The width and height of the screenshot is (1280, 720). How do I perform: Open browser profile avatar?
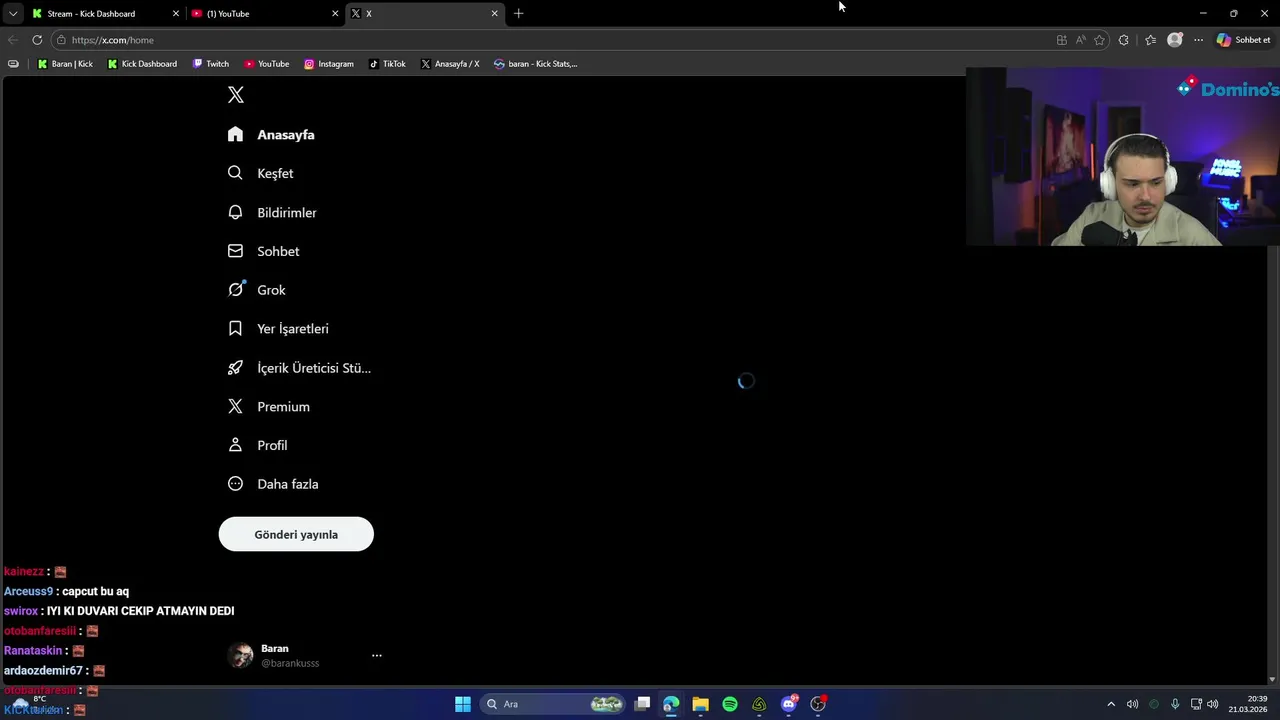1175,40
